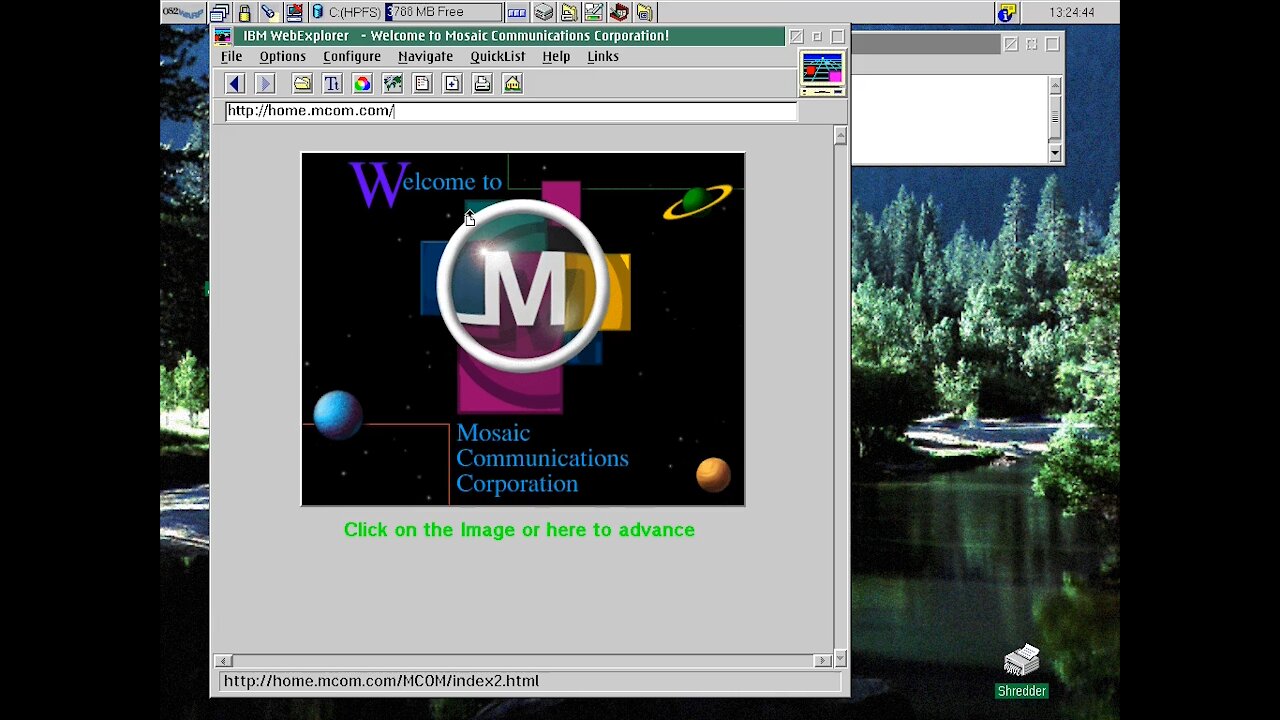Viewport: 1280px width, 720px height.
Task: Click the status bar URL text
Action: pyautogui.click(x=381, y=681)
